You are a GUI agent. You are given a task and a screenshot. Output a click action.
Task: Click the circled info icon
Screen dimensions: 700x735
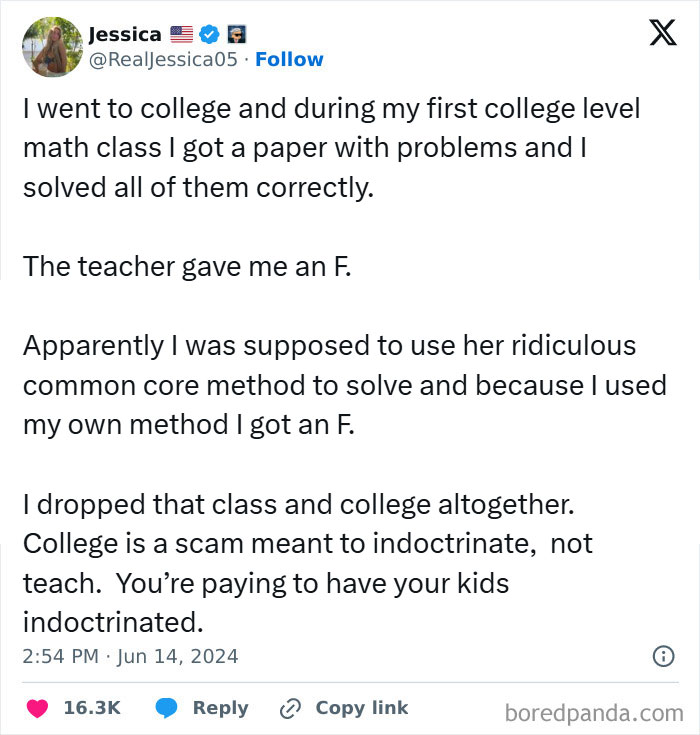click(662, 657)
